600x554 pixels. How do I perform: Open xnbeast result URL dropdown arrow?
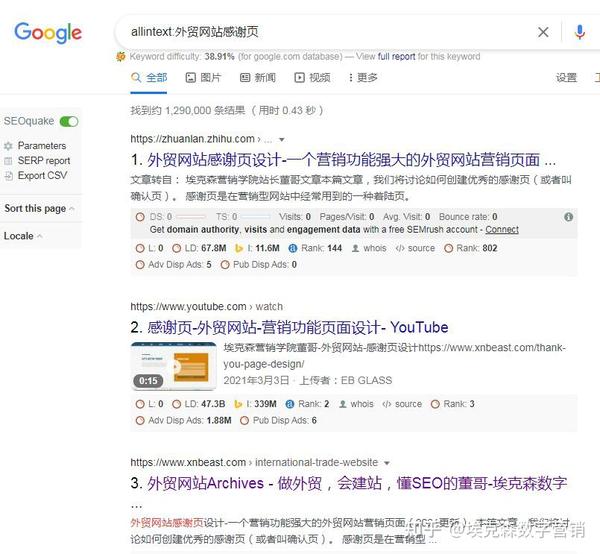point(387,463)
